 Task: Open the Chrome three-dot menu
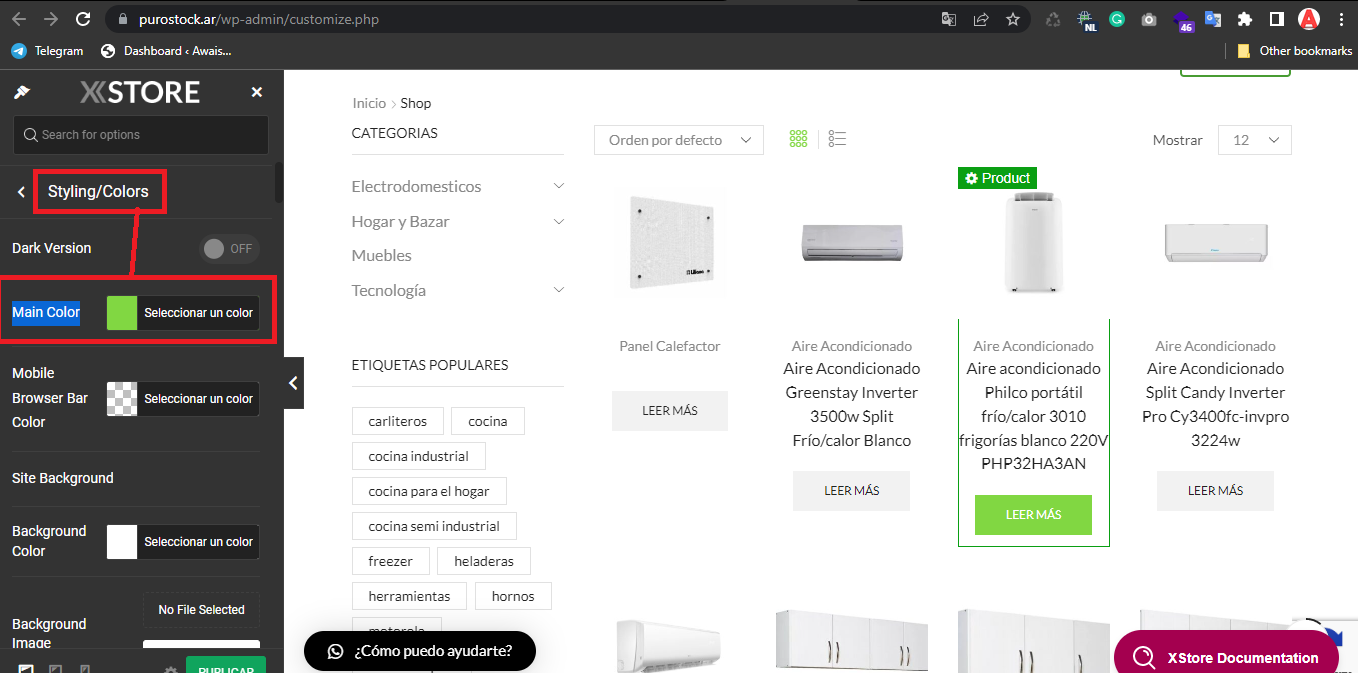[x=1341, y=19]
